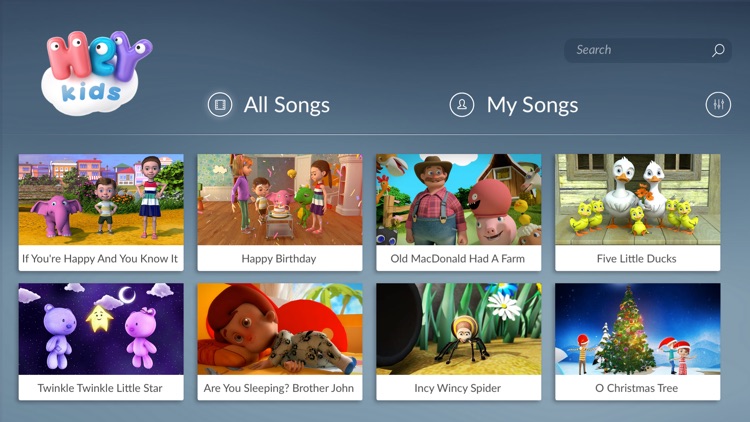Select the Are You Sleeping Brother John thumbnail

[x=280, y=329]
